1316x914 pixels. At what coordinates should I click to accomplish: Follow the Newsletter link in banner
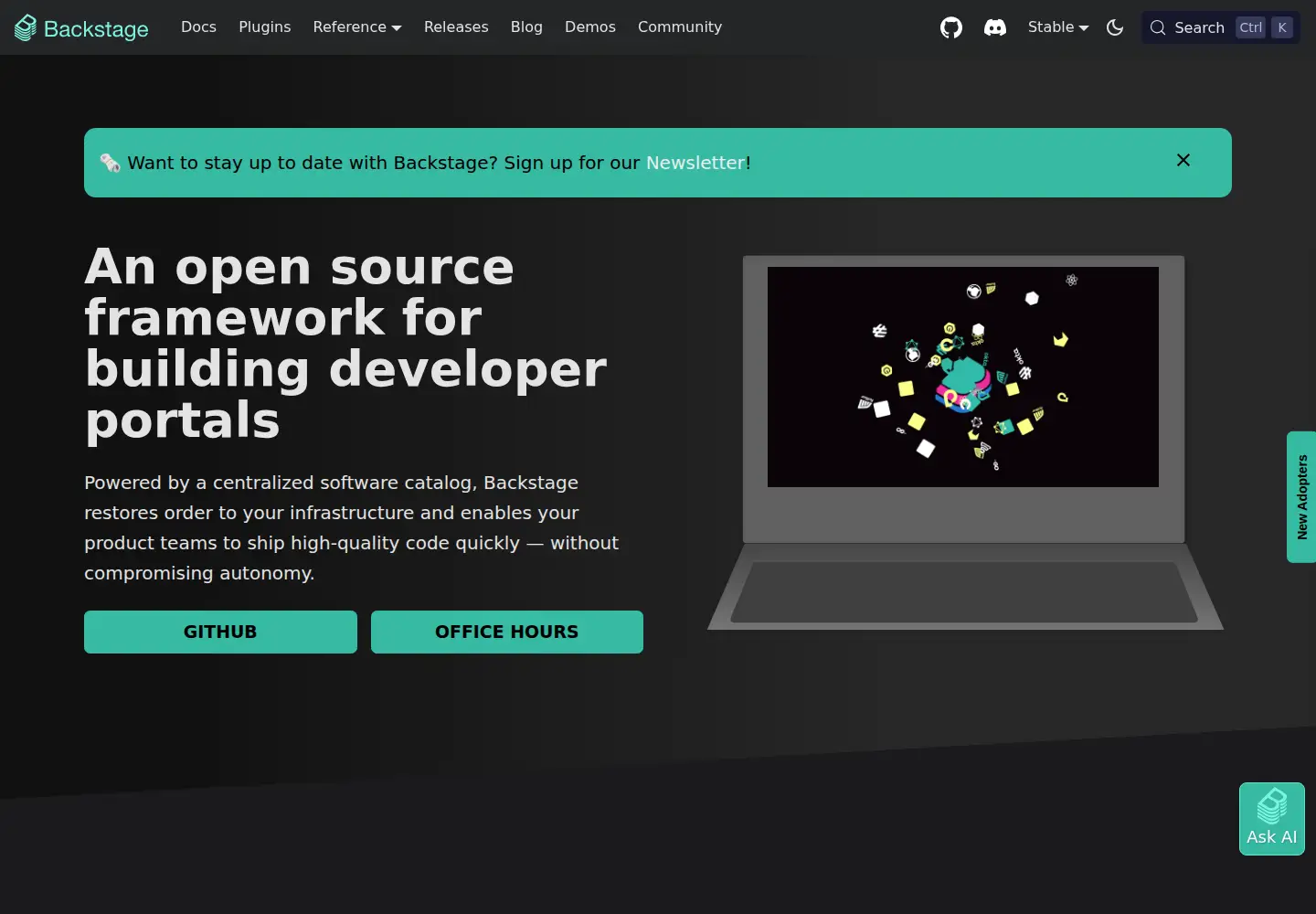pyautogui.click(x=695, y=163)
